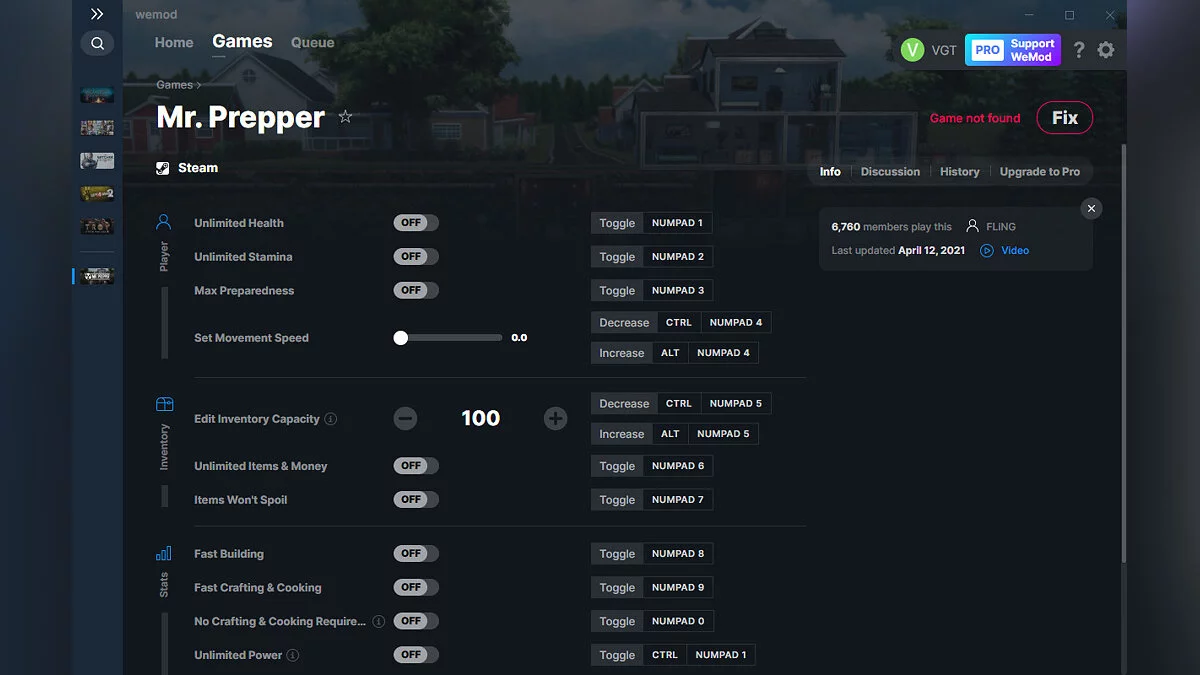Switch to the Queue tab
Viewport: 1200px width, 675px height.
(312, 43)
